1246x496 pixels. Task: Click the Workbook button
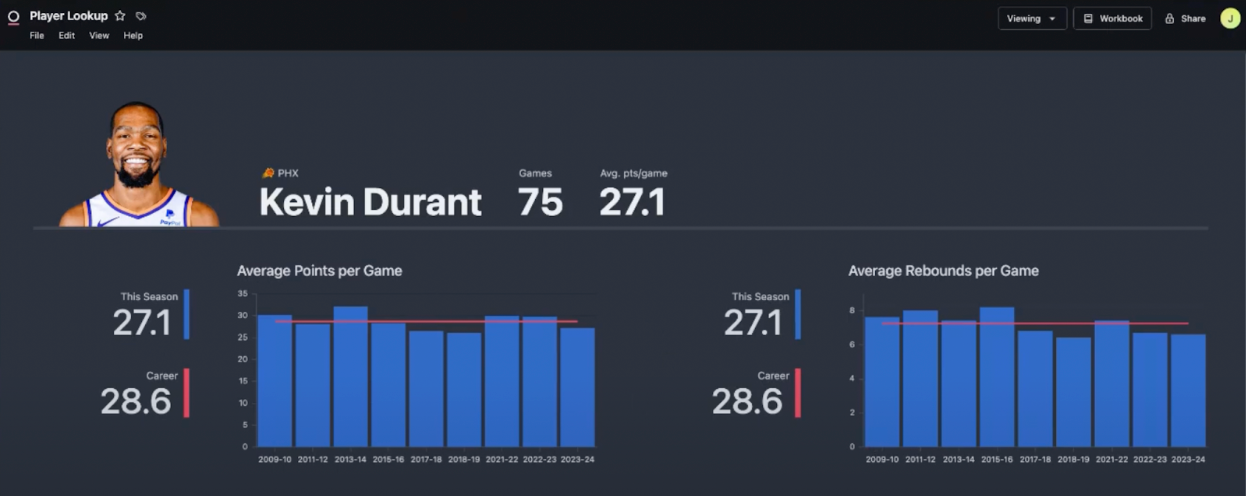pyautogui.click(x=1112, y=18)
